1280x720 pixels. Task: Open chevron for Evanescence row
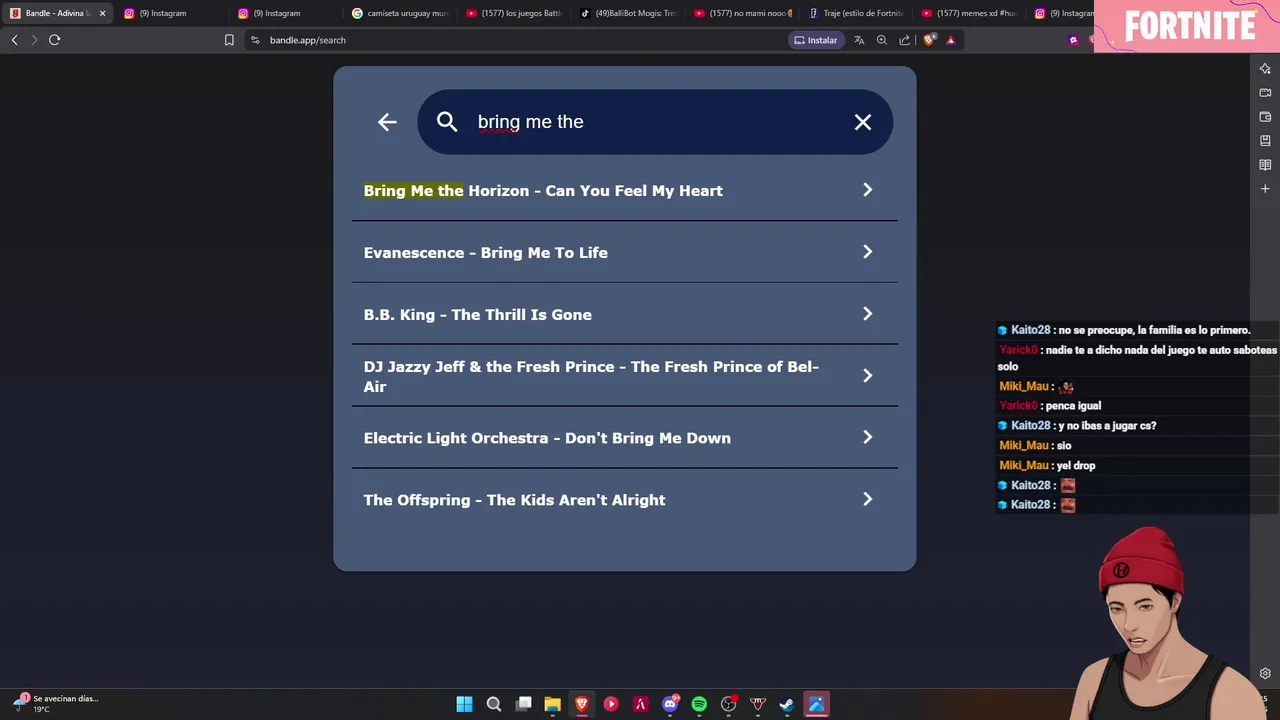[x=867, y=252]
